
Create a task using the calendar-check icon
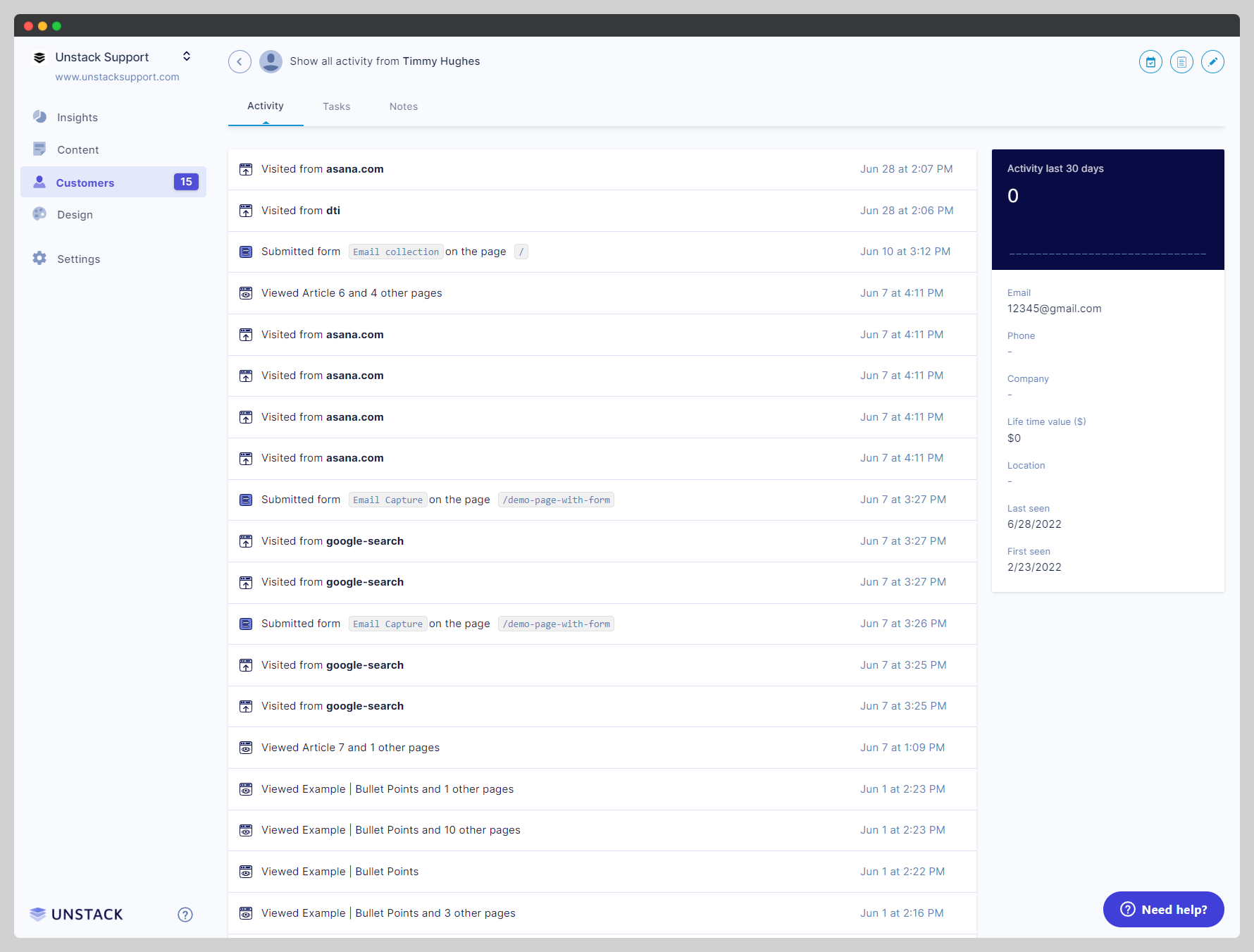click(1150, 62)
